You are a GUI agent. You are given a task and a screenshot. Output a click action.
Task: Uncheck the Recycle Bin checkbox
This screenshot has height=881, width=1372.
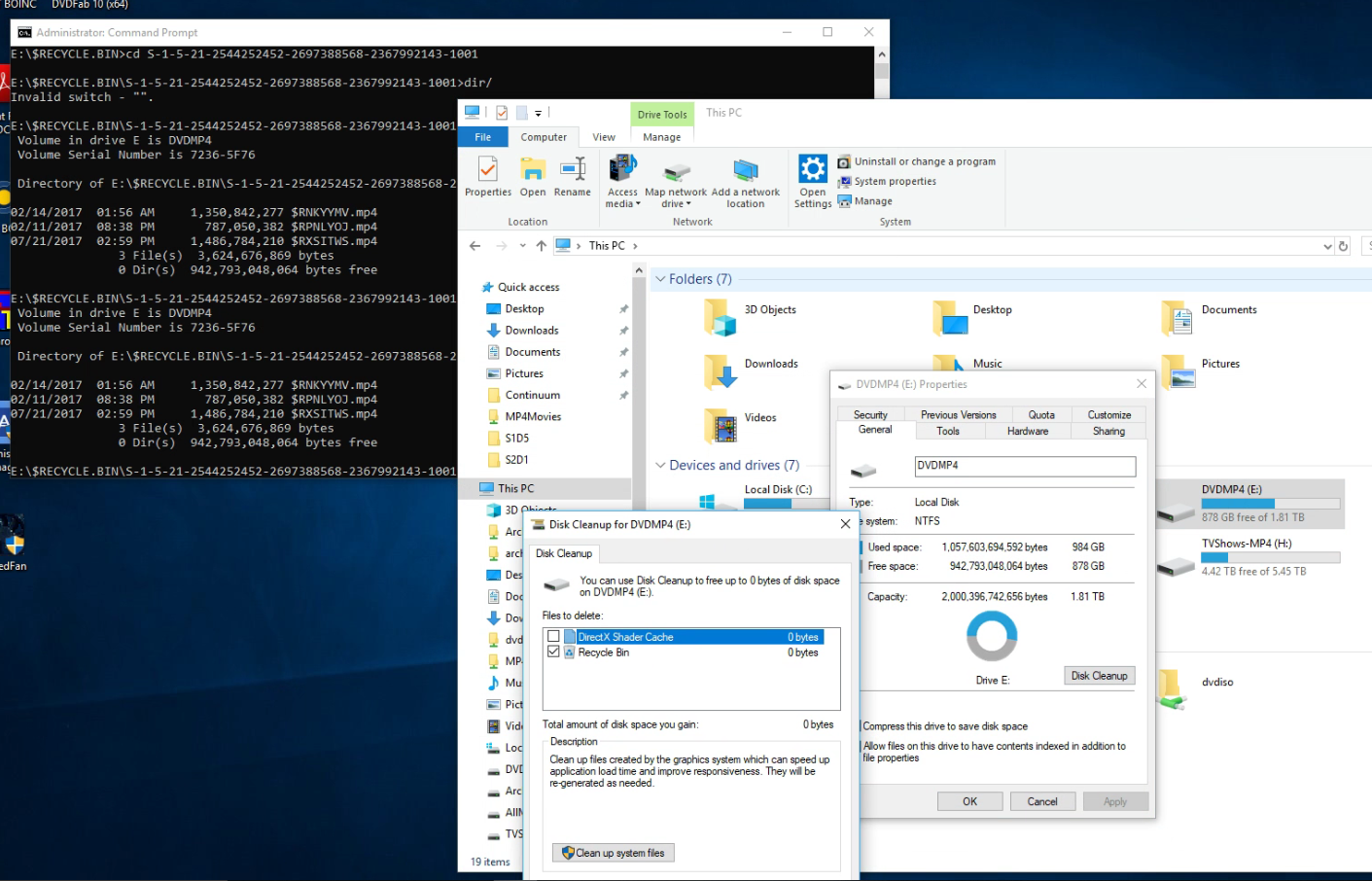553,652
